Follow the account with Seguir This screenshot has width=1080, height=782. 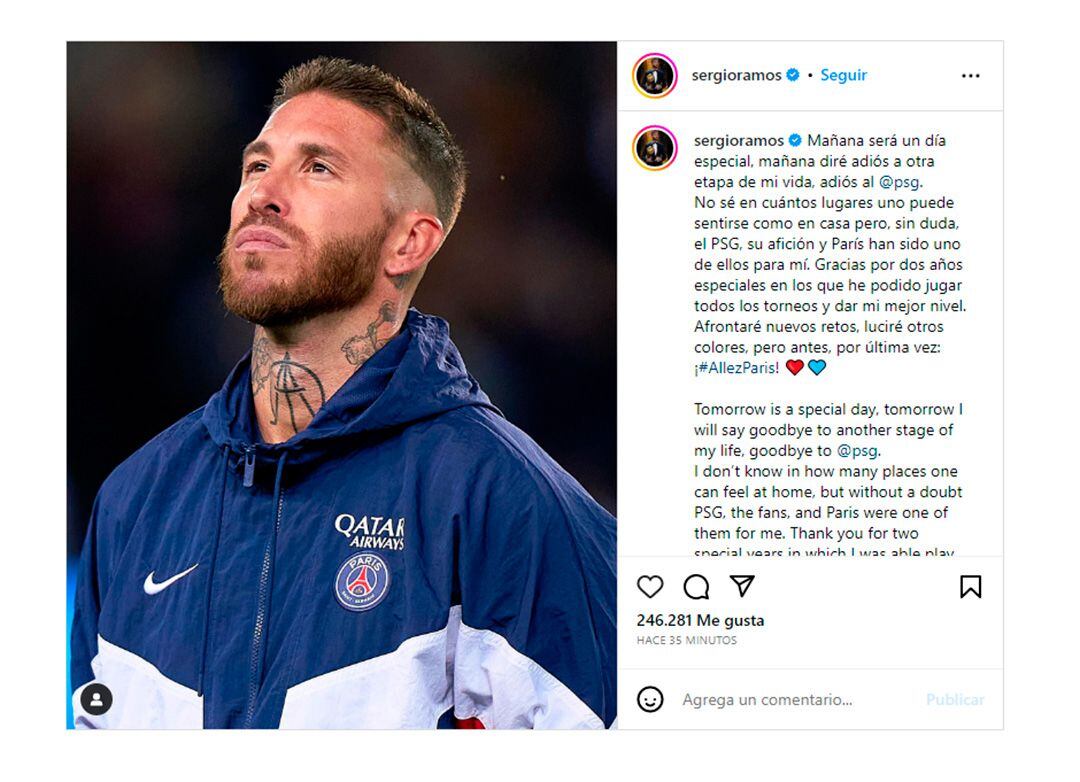tap(843, 75)
